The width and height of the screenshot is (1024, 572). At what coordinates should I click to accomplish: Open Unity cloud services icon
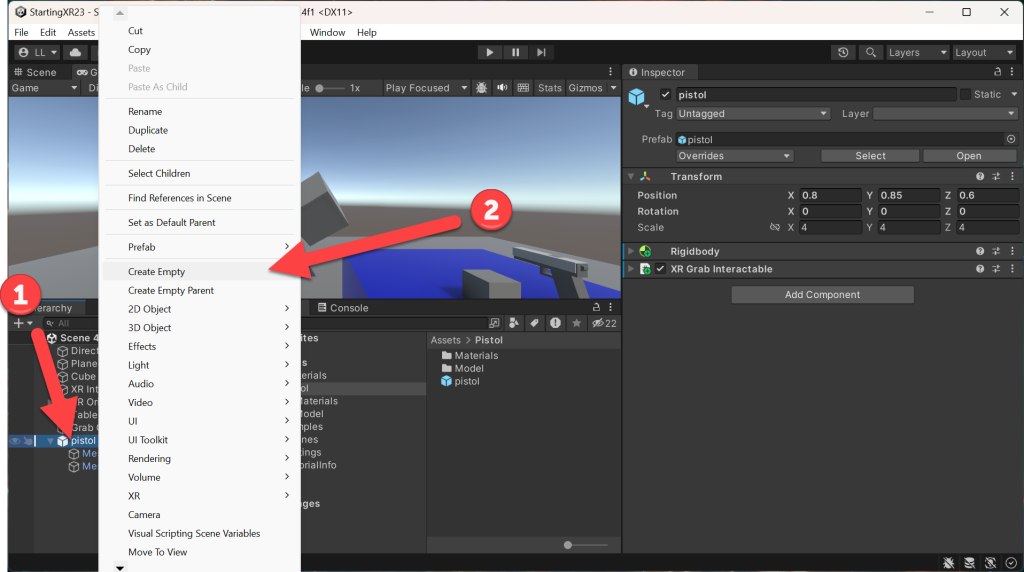click(76, 52)
